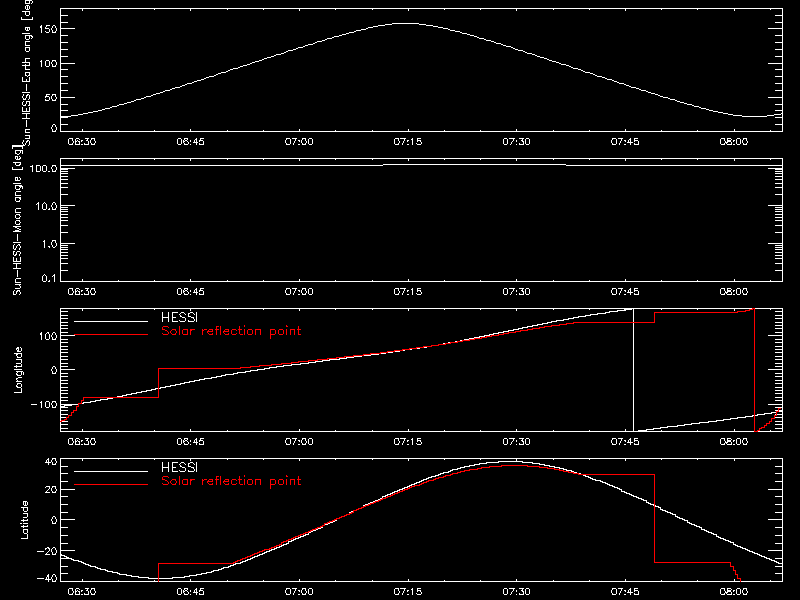Screen dimensions: 800x600
Task: Click the 100 tick label on Earth angle plot
Action: (x=49, y=64)
